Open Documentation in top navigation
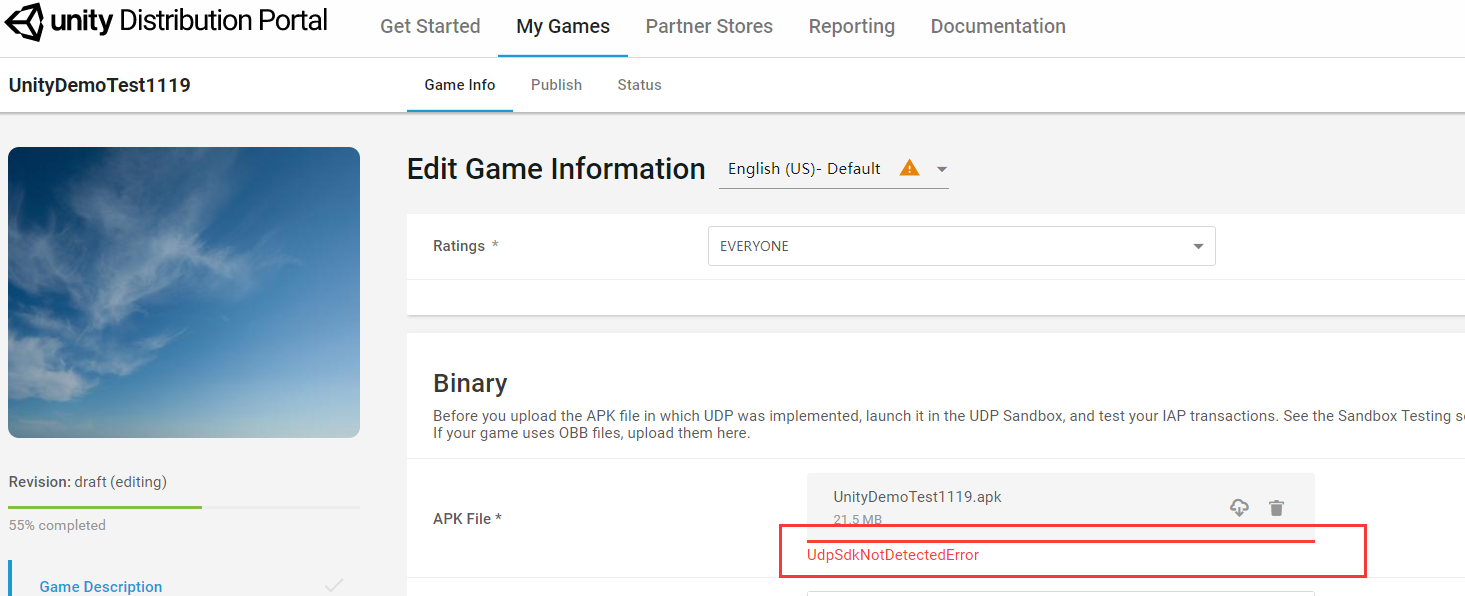1465x596 pixels. point(998,26)
